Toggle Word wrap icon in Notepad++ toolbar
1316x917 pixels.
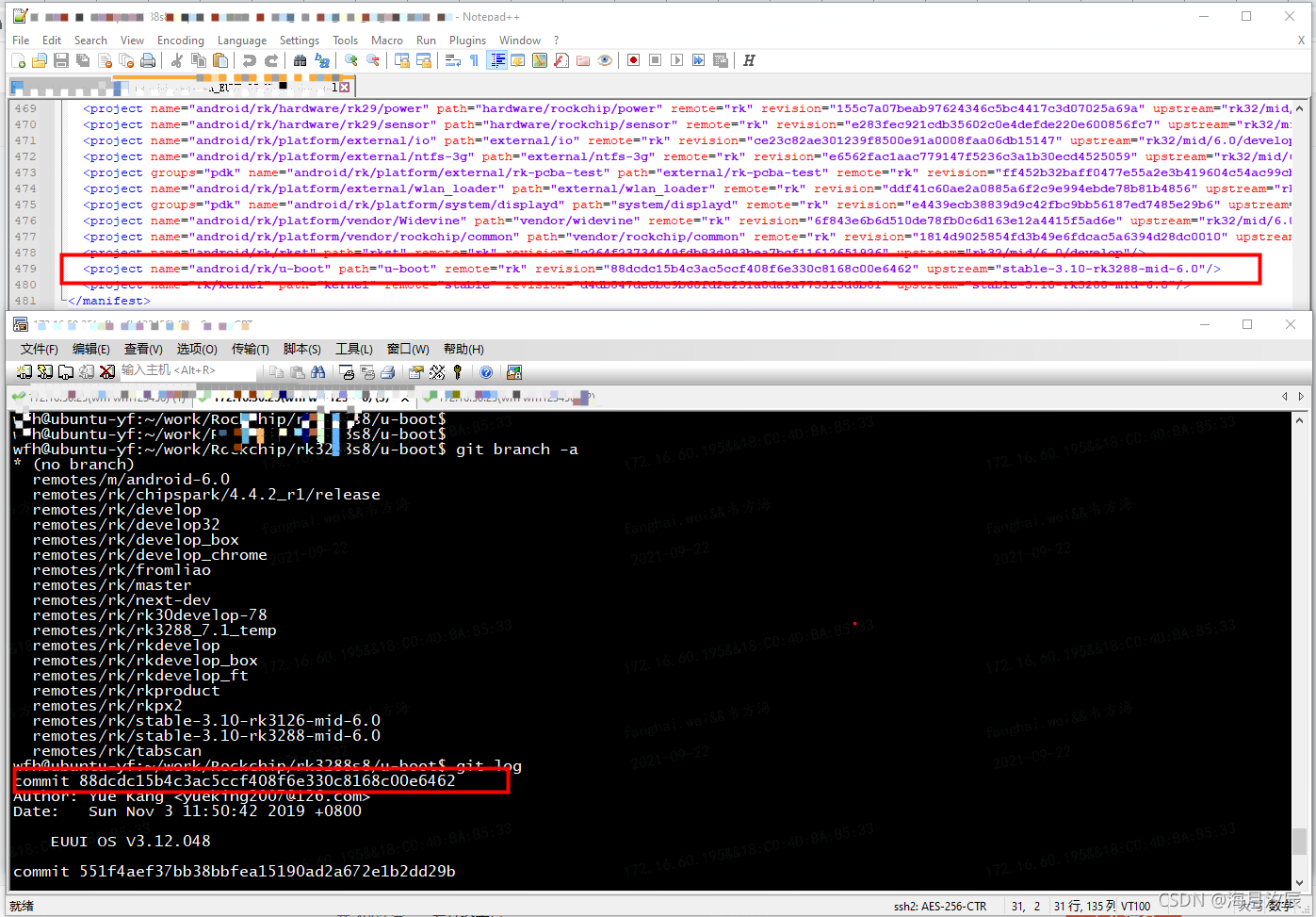click(x=452, y=60)
